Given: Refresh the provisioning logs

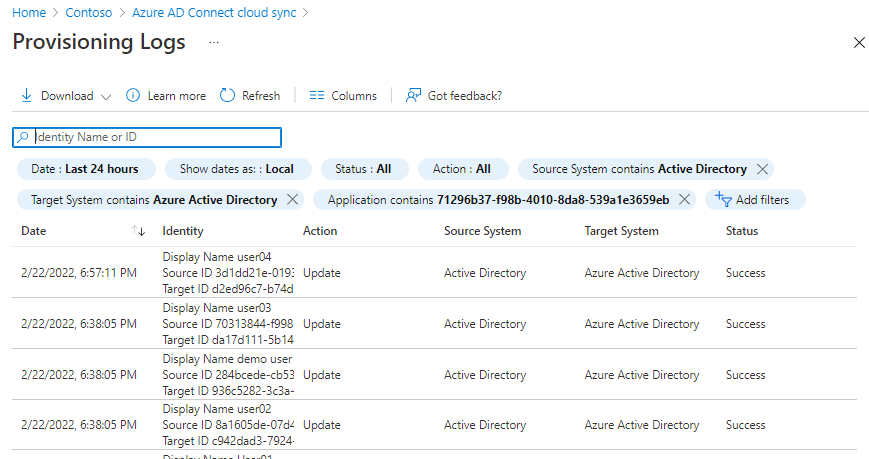Looking at the screenshot, I should click(250, 96).
